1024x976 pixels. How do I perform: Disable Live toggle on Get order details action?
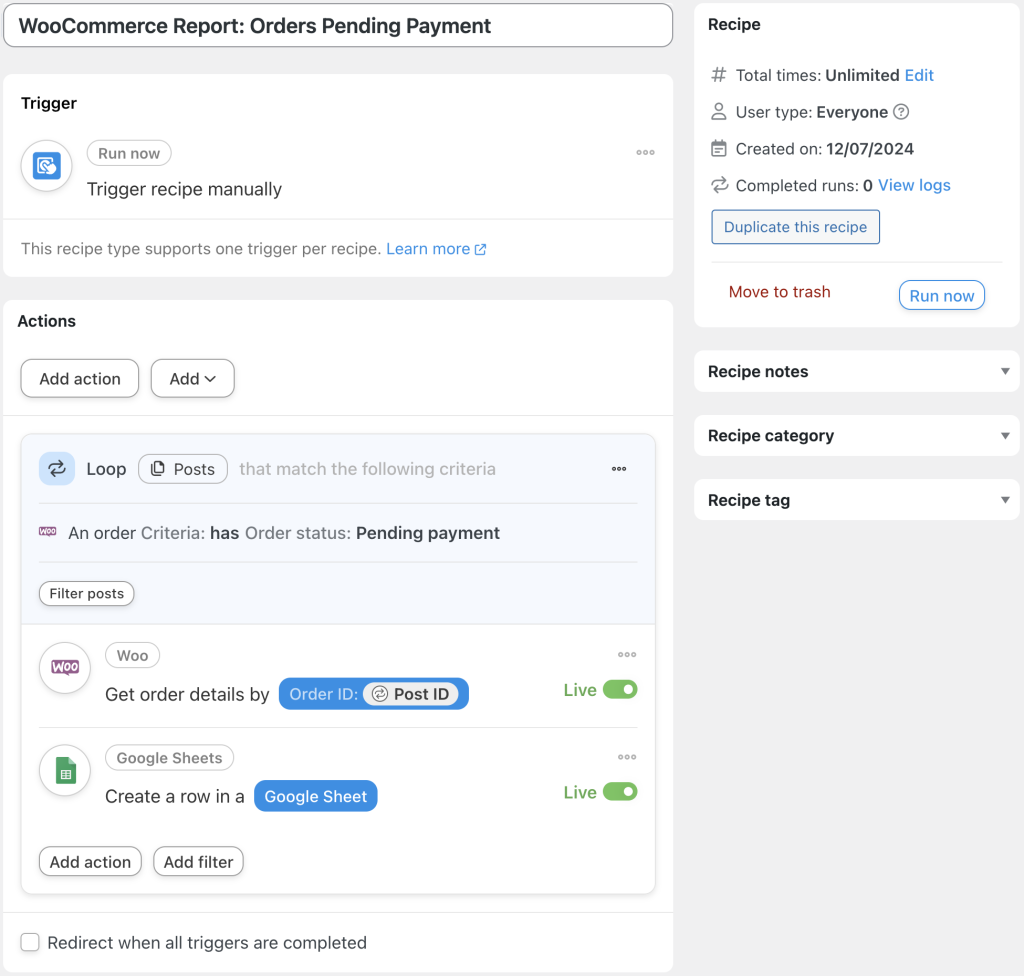tap(622, 690)
